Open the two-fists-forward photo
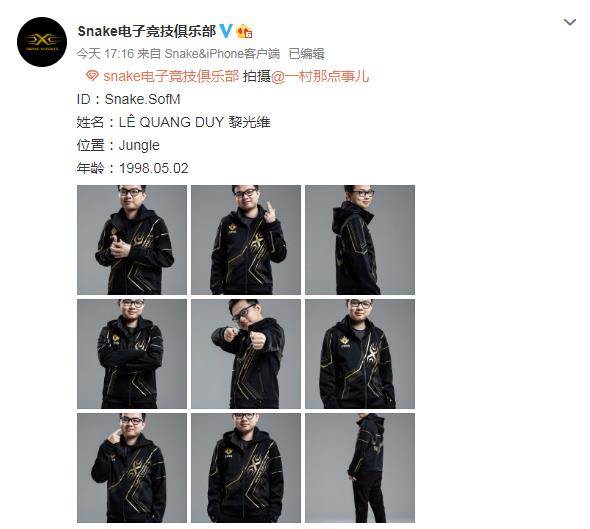 coord(246,354)
